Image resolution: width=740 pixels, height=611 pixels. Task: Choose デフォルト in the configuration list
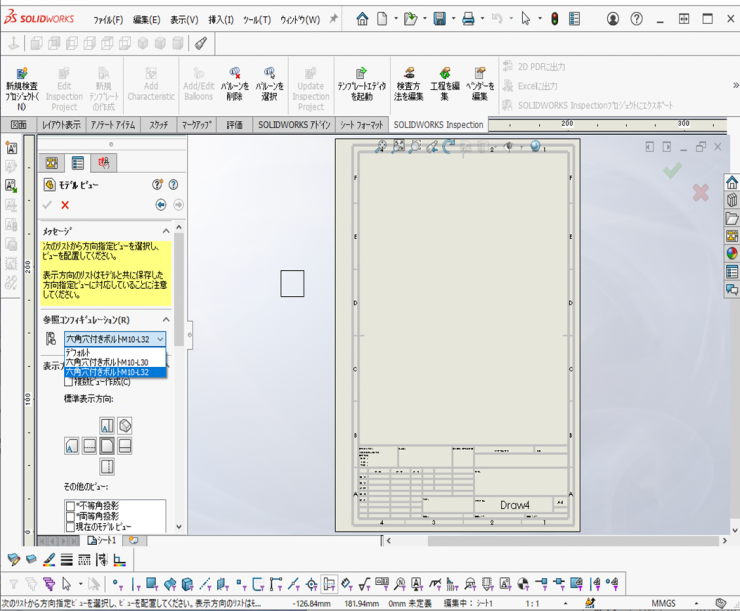(78, 352)
